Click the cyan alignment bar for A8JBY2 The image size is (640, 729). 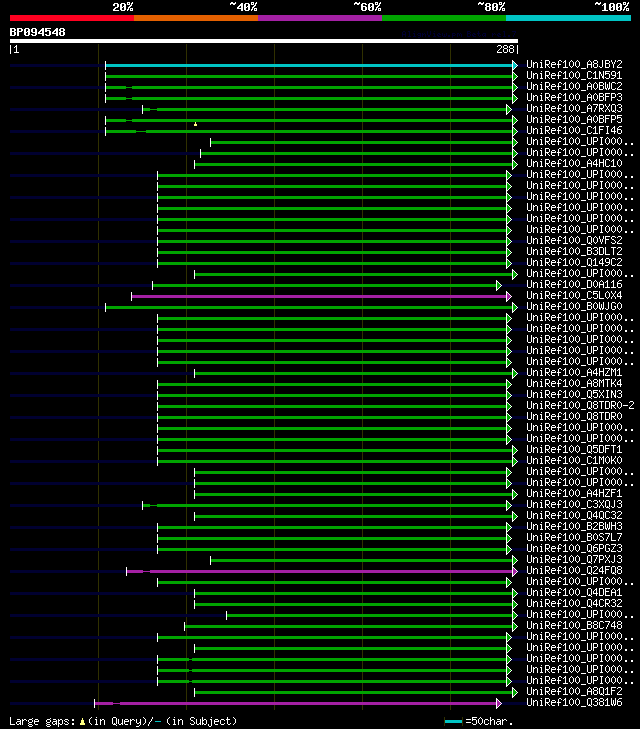coord(309,65)
